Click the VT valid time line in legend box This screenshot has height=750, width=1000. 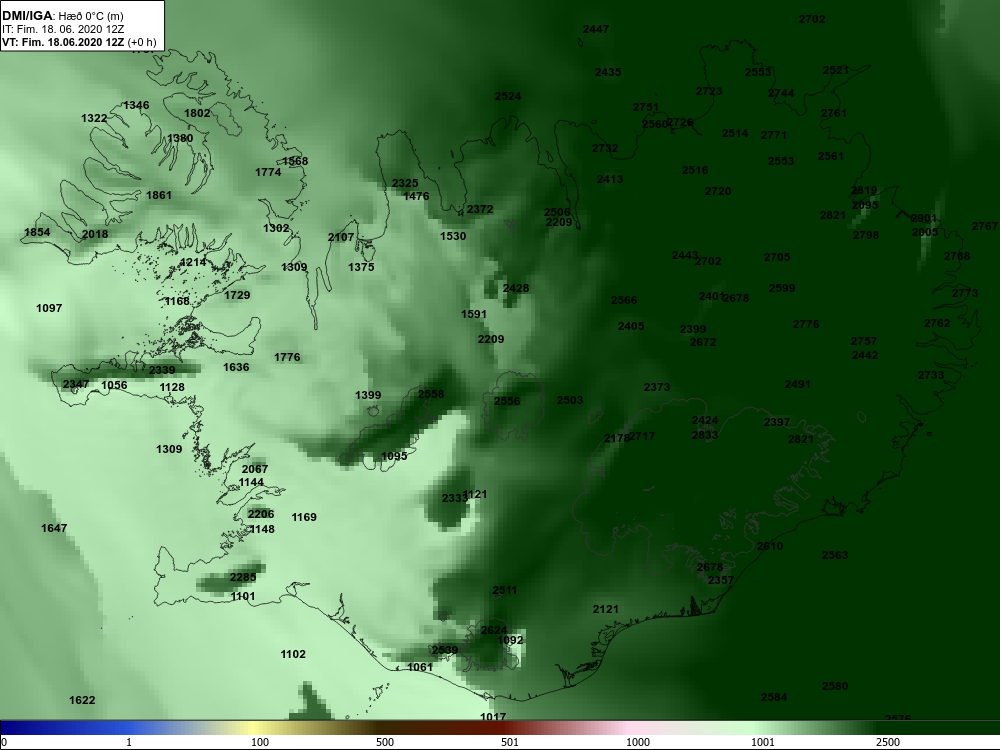pyautogui.click(x=79, y=42)
